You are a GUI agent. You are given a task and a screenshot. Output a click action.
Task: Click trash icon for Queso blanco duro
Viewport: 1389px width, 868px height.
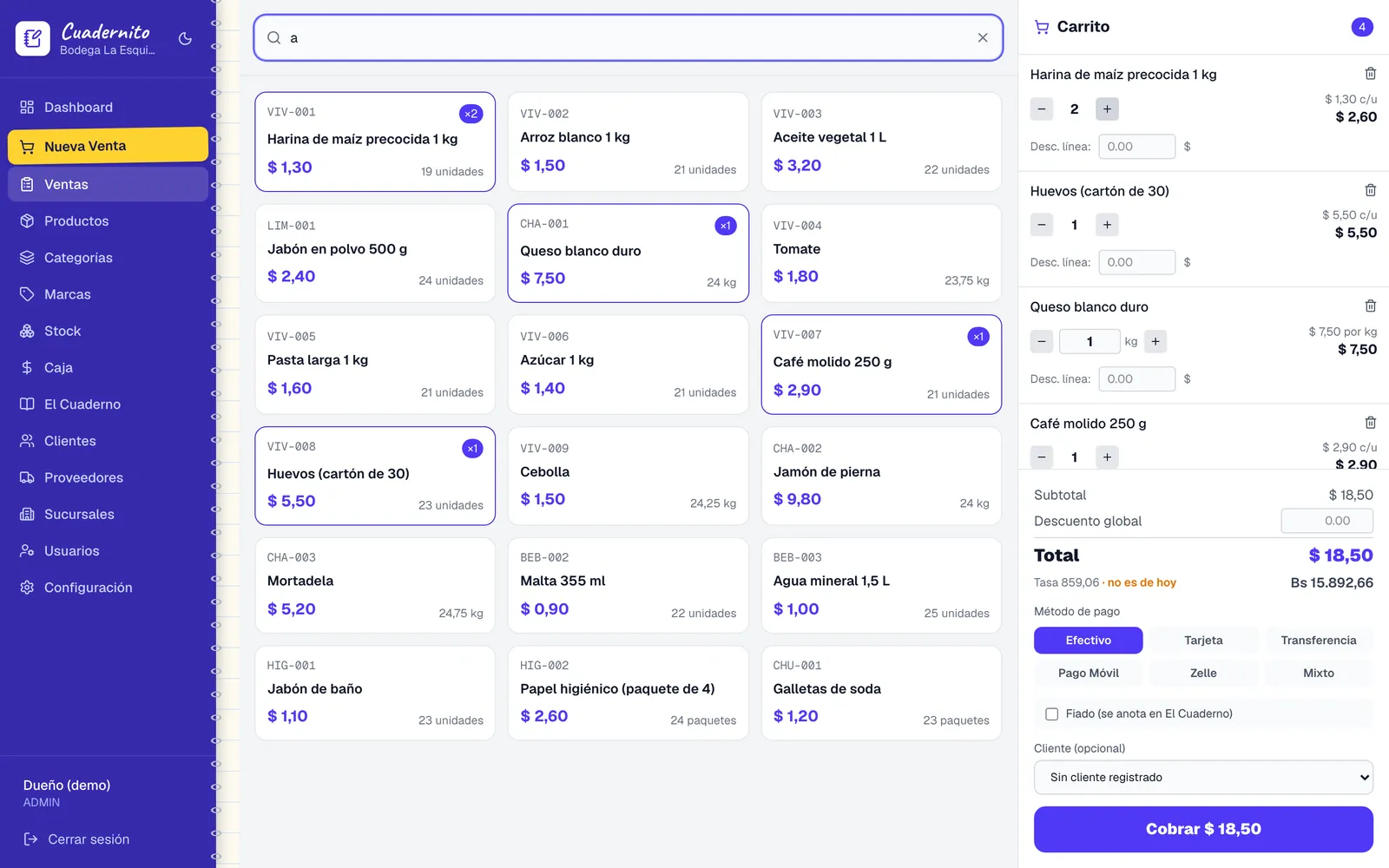click(1370, 306)
